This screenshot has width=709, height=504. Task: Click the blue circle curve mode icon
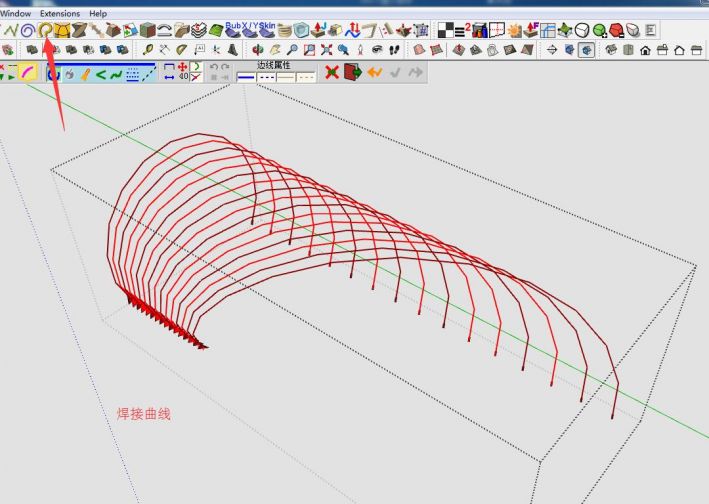pyautogui.click(x=53, y=74)
